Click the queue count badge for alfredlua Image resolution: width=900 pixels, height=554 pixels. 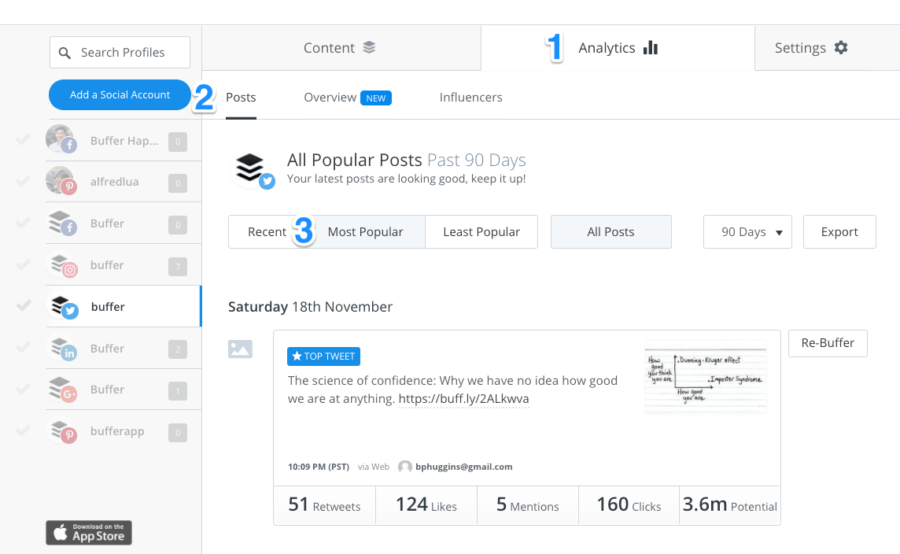tap(178, 183)
